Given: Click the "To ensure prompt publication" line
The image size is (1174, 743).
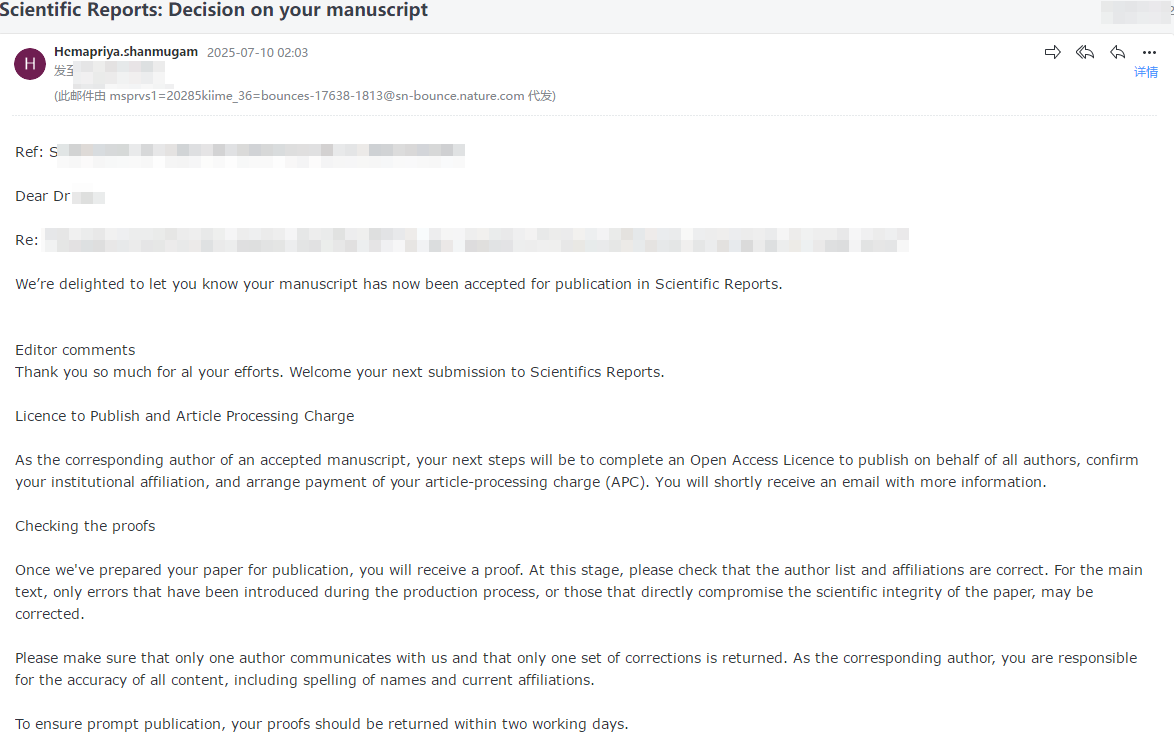Looking at the screenshot, I should 321,724.
